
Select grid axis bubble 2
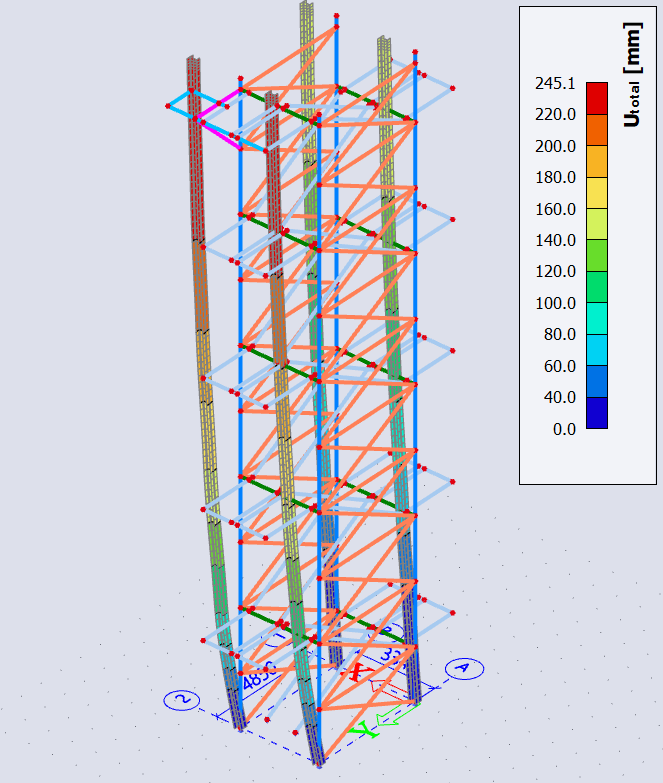point(182,699)
